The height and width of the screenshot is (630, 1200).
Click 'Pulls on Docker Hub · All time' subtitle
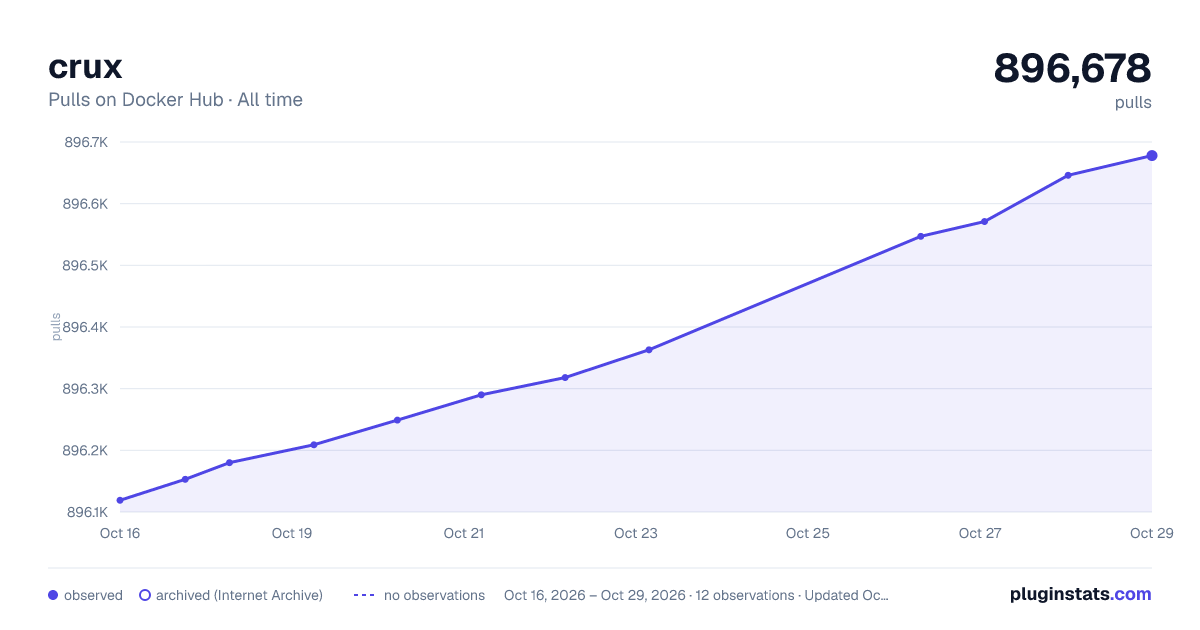[x=175, y=100]
